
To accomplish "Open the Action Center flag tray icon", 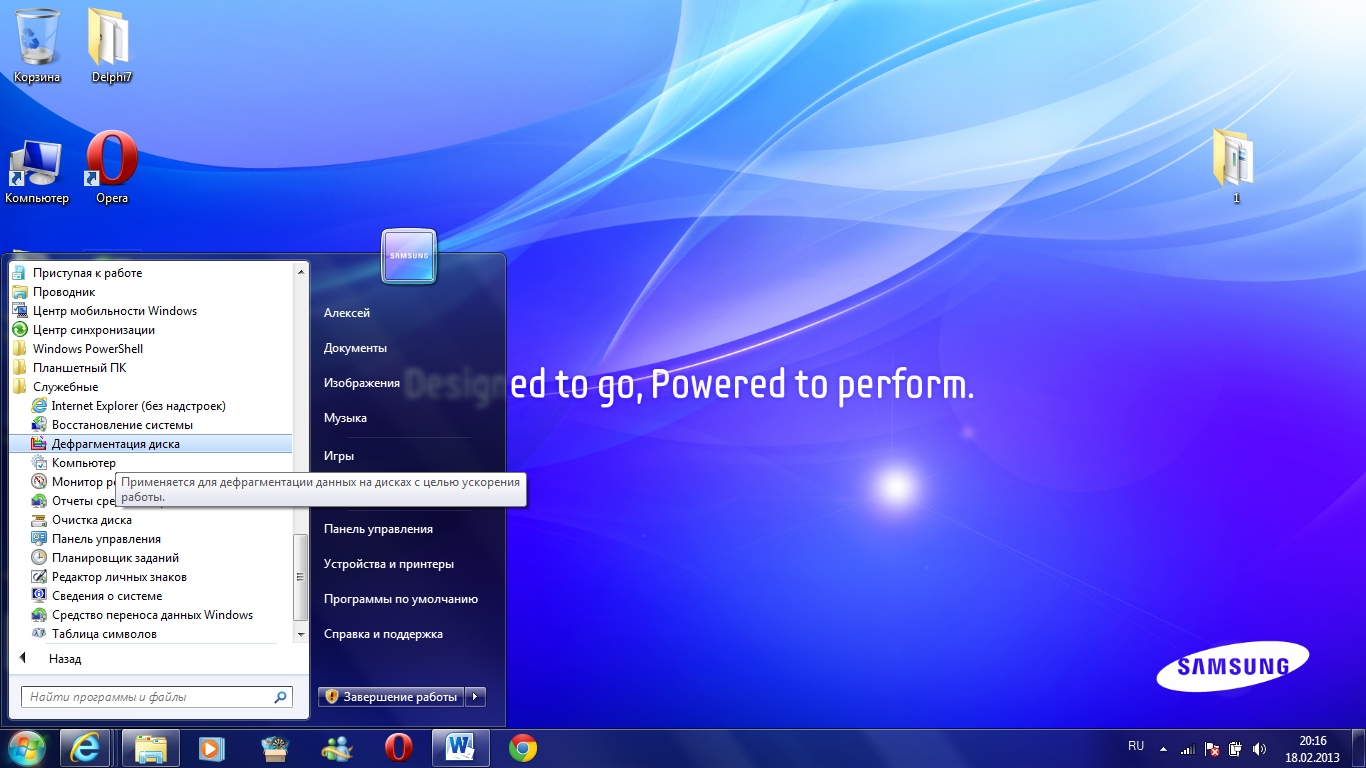I will point(1212,748).
